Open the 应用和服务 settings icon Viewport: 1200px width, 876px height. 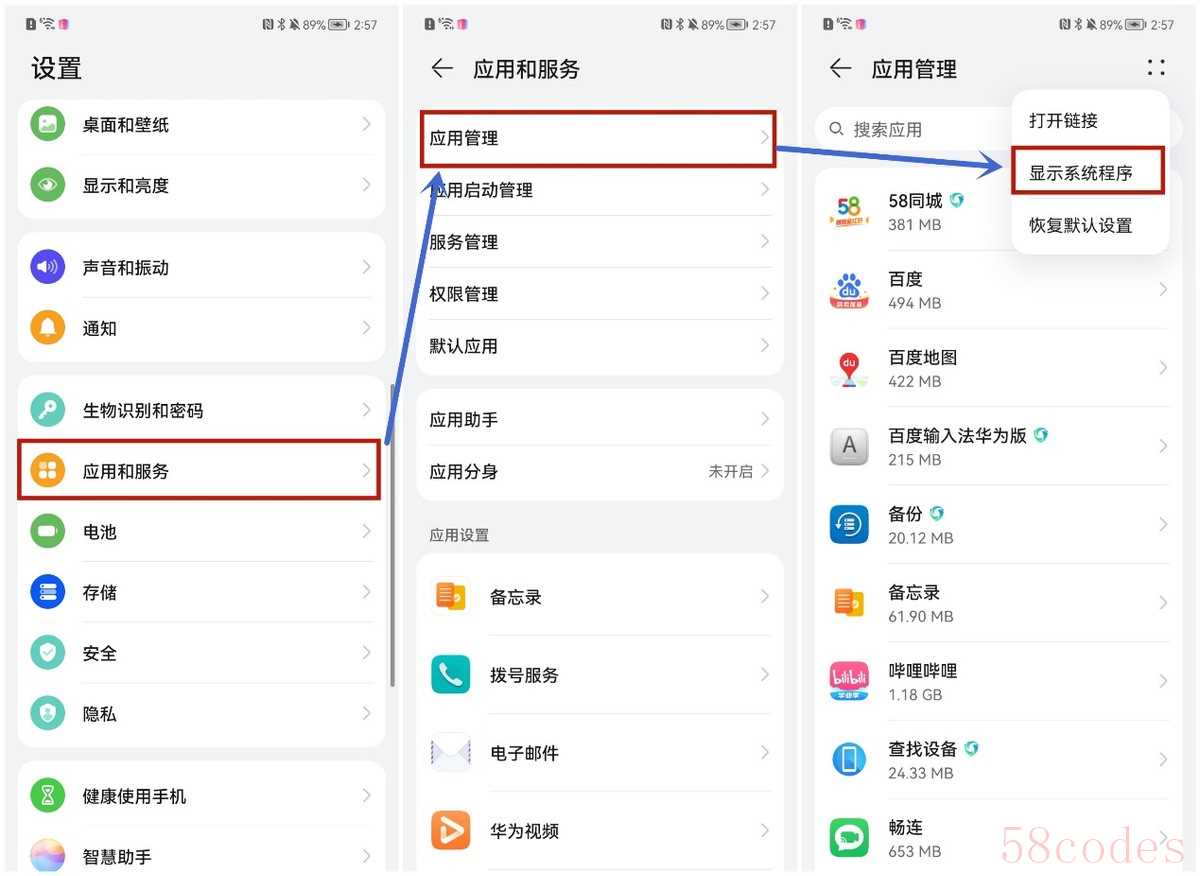click(x=47, y=471)
